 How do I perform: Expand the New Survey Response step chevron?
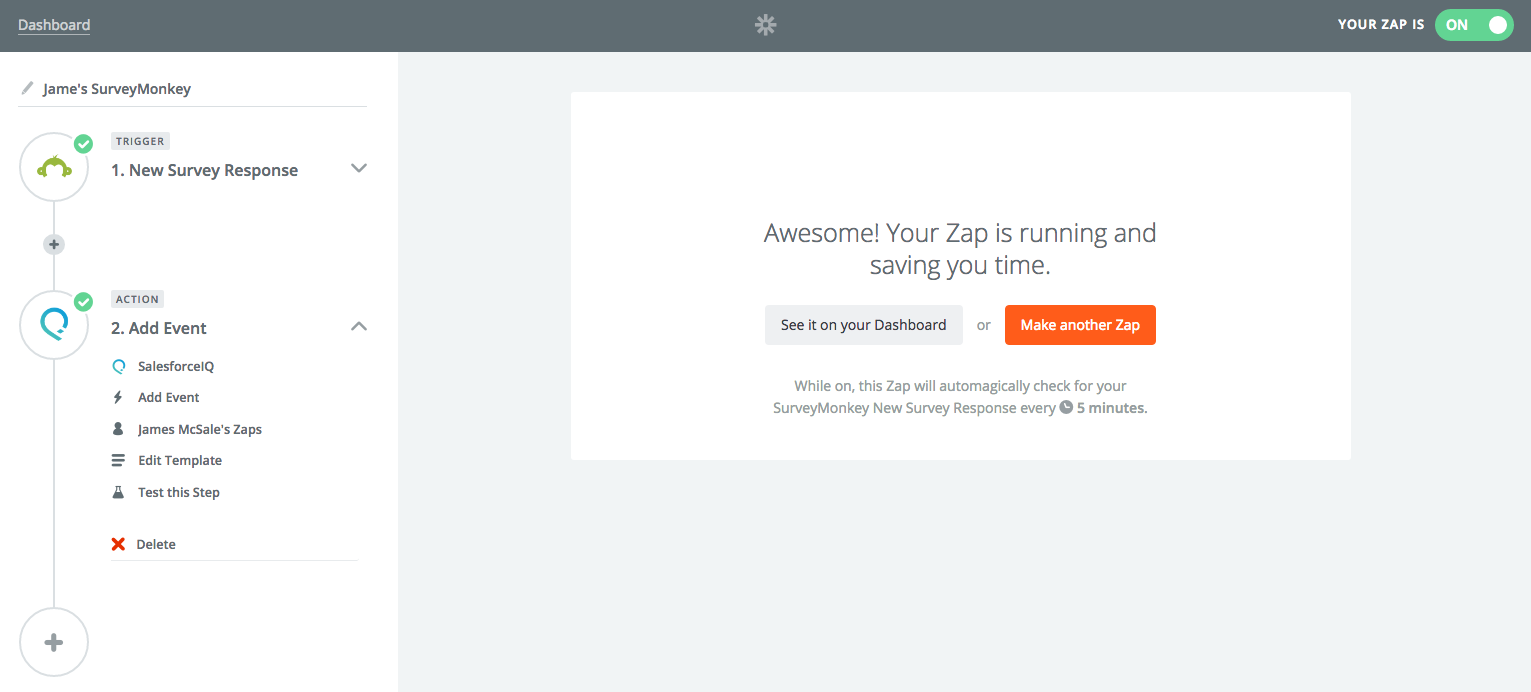tap(359, 168)
